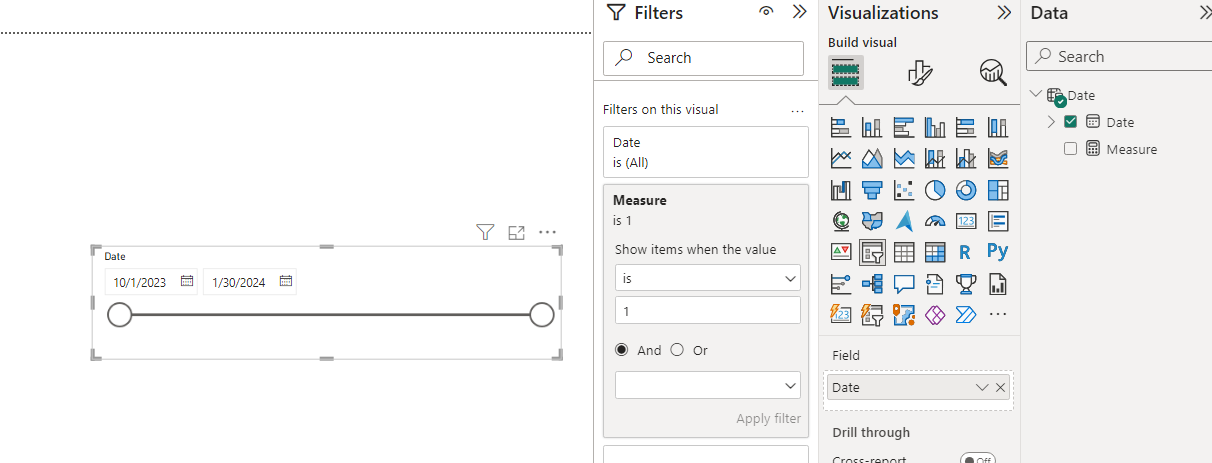
Task: Collapse the Visualizations pane
Action: click(x=1004, y=13)
